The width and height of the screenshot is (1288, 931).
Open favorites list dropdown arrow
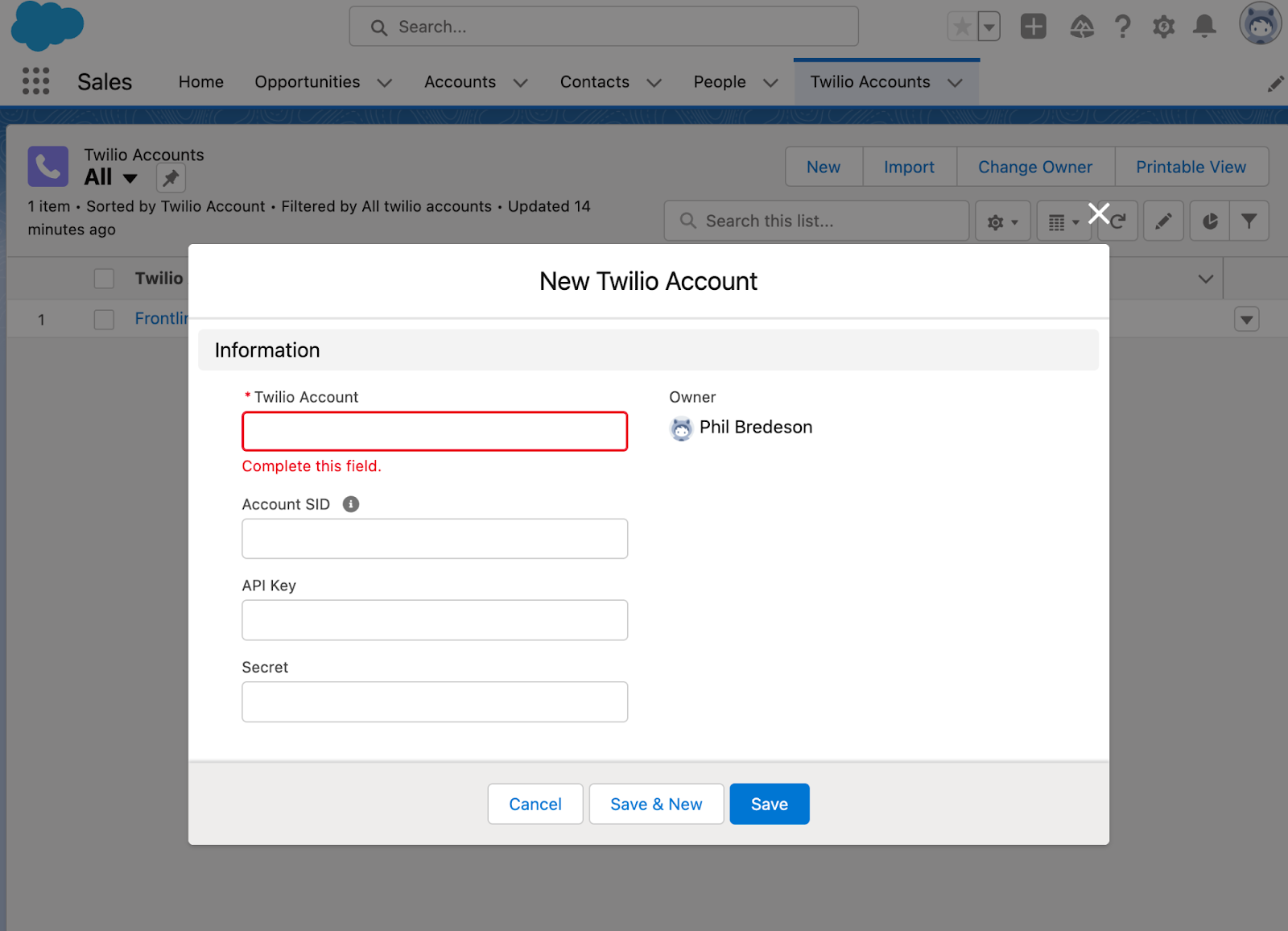coord(989,27)
